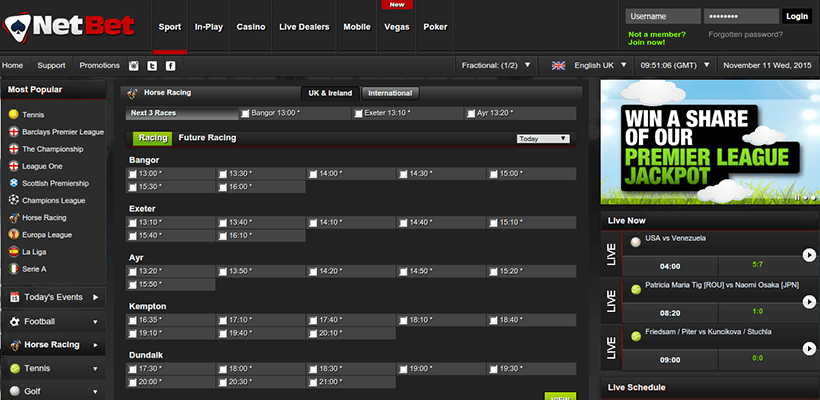Click the green Racing button
820x400 pixels.
point(153,138)
